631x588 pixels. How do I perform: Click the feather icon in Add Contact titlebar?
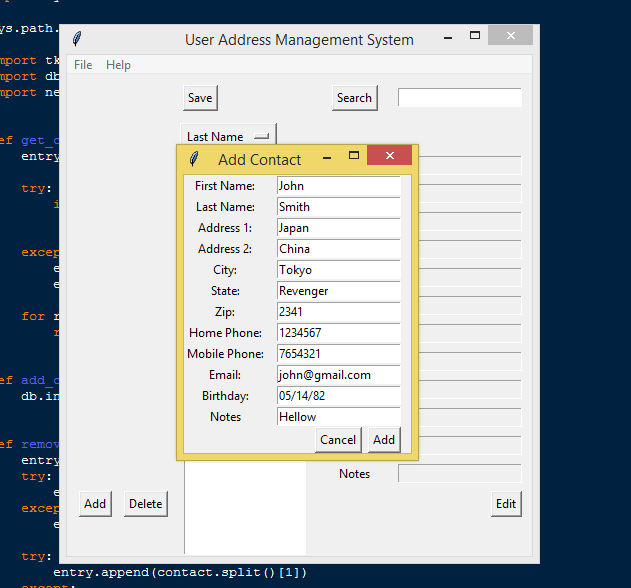click(194, 159)
